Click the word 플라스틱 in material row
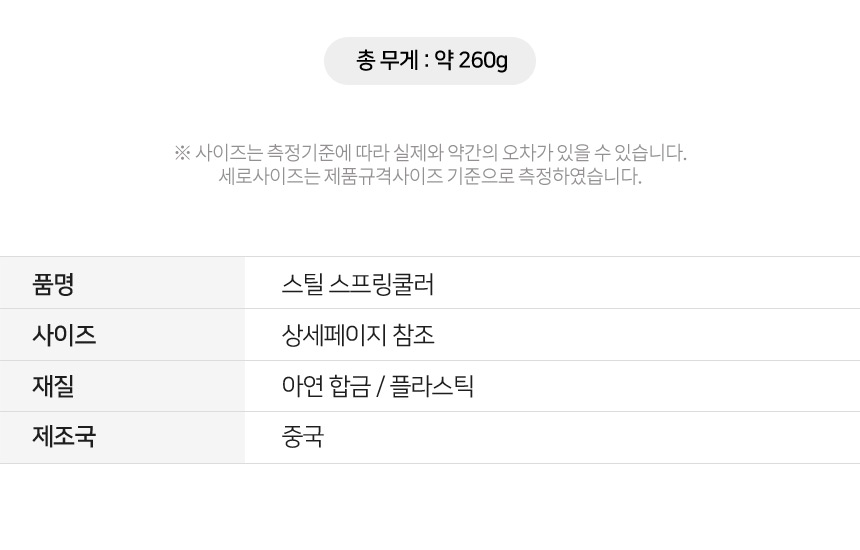Image resolution: width=860 pixels, height=550 pixels. click(432, 386)
